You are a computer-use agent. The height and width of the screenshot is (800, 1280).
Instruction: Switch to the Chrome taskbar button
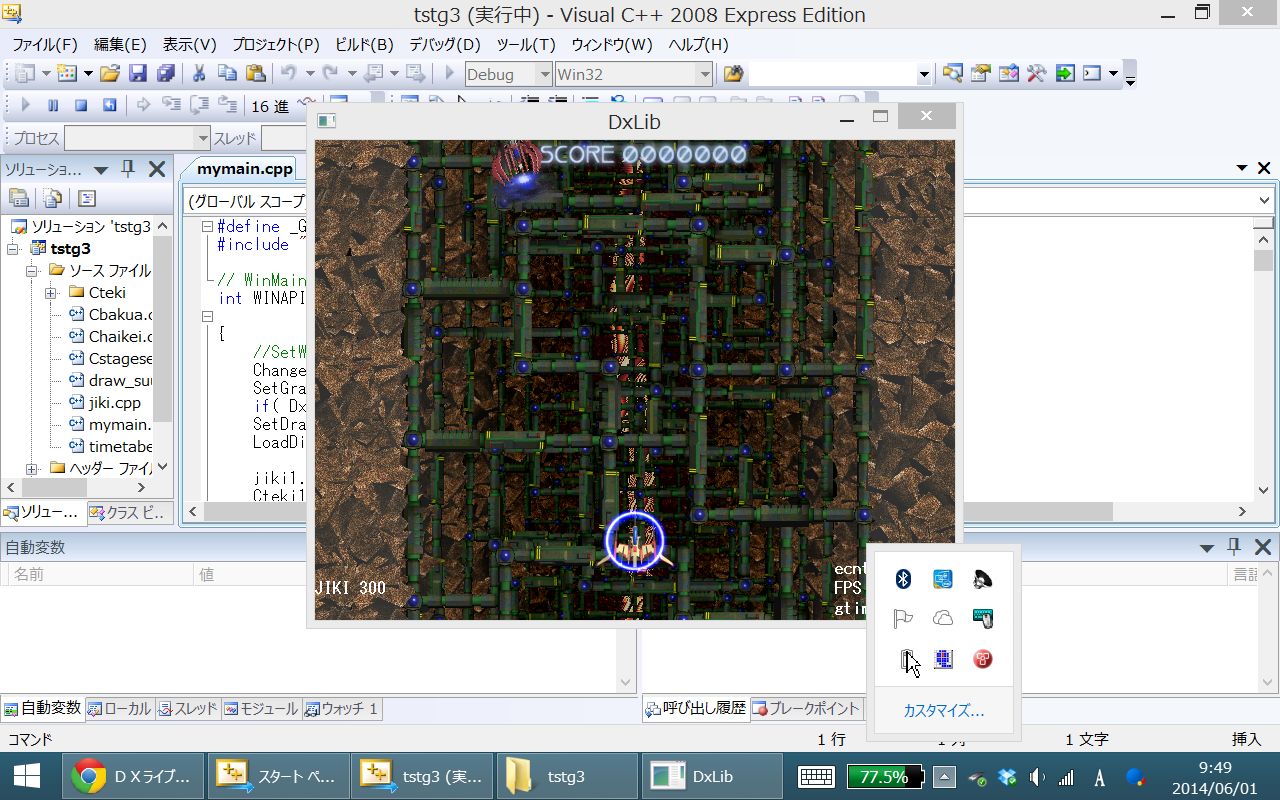point(133,777)
